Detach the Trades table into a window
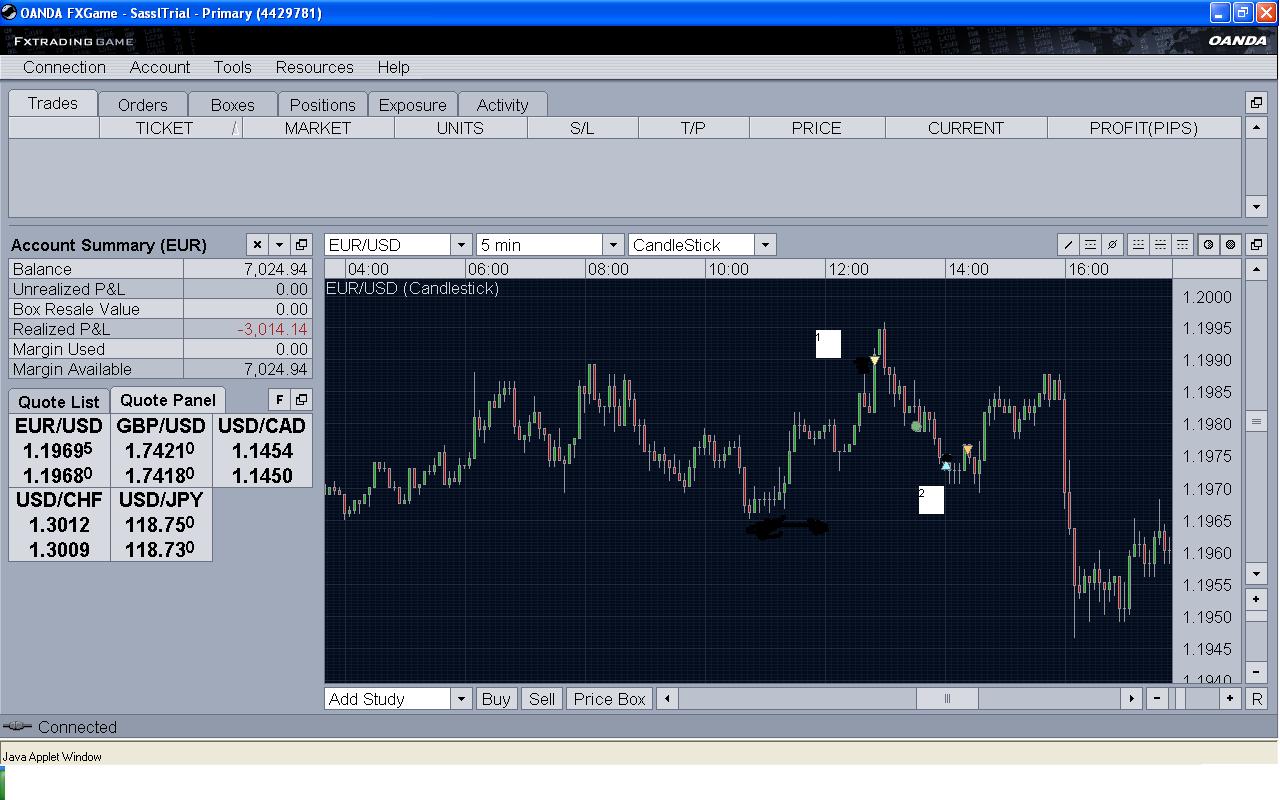The image size is (1280, 800). [1257, 102]
